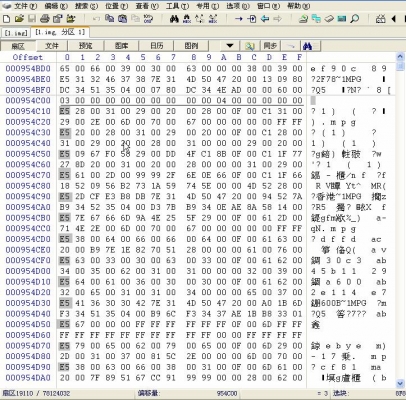Viewport: 406px width, 400px height.
Task: Click the magnifier icon left of 同步
Action: [250, 46]
